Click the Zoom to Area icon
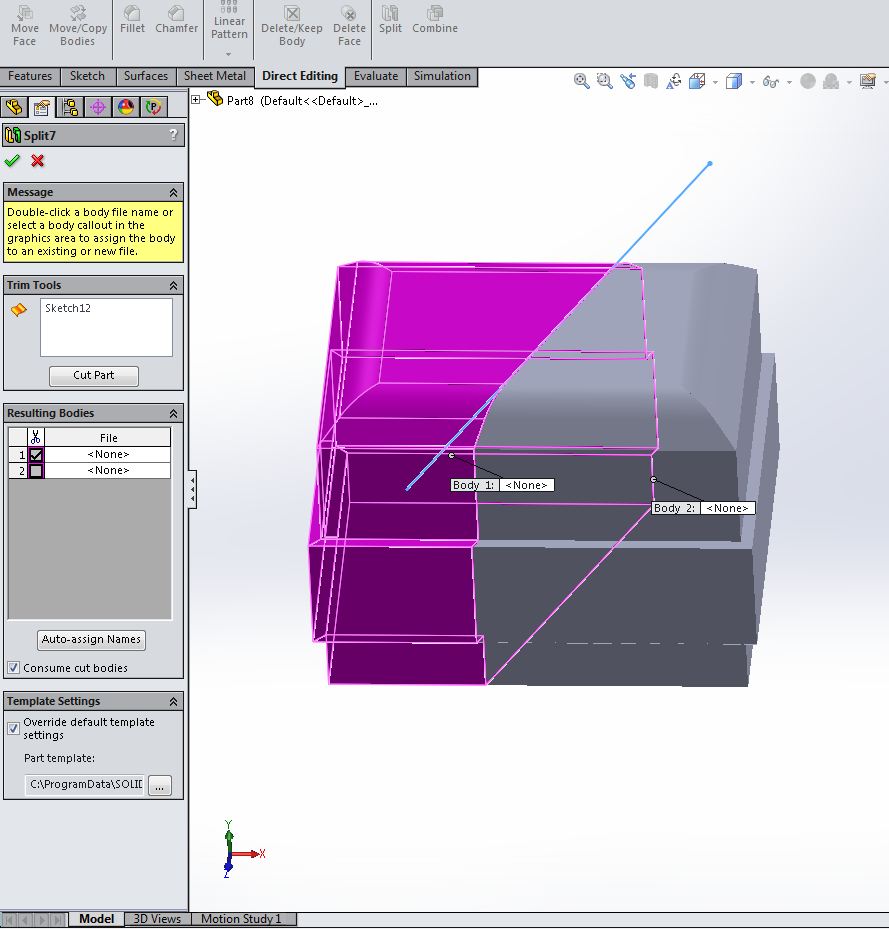This screenshot has width=889, height=929. [604, 81]
